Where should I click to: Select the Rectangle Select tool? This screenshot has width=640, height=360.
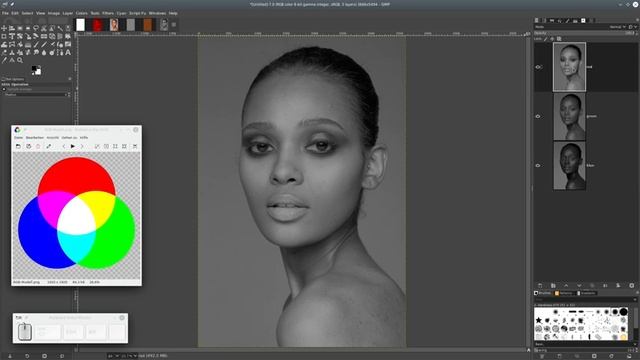(x=20, y=28)
